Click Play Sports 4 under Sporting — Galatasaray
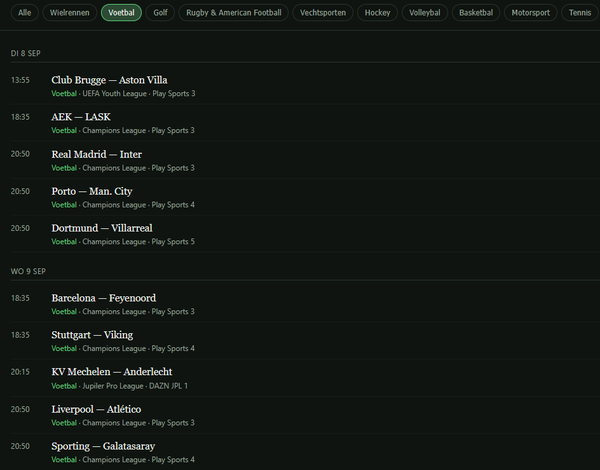Image resolution: width=600 pixels, height=470 pixels. [x=173, y=460]
